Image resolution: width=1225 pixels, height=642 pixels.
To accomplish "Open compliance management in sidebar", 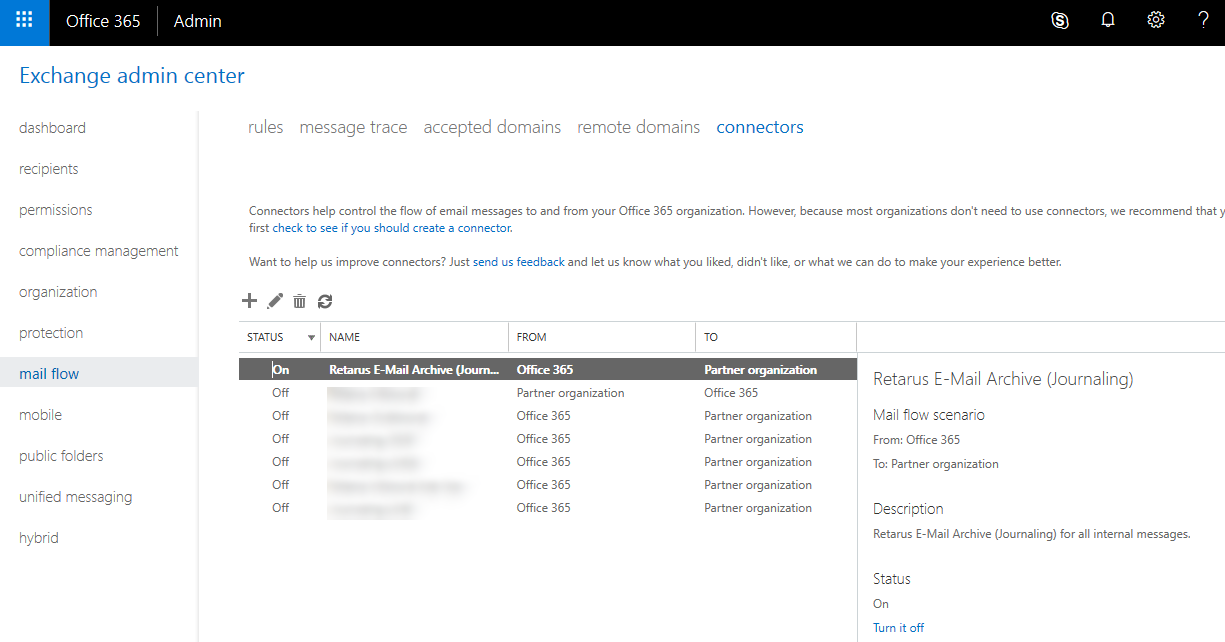I will click(99, 251).
